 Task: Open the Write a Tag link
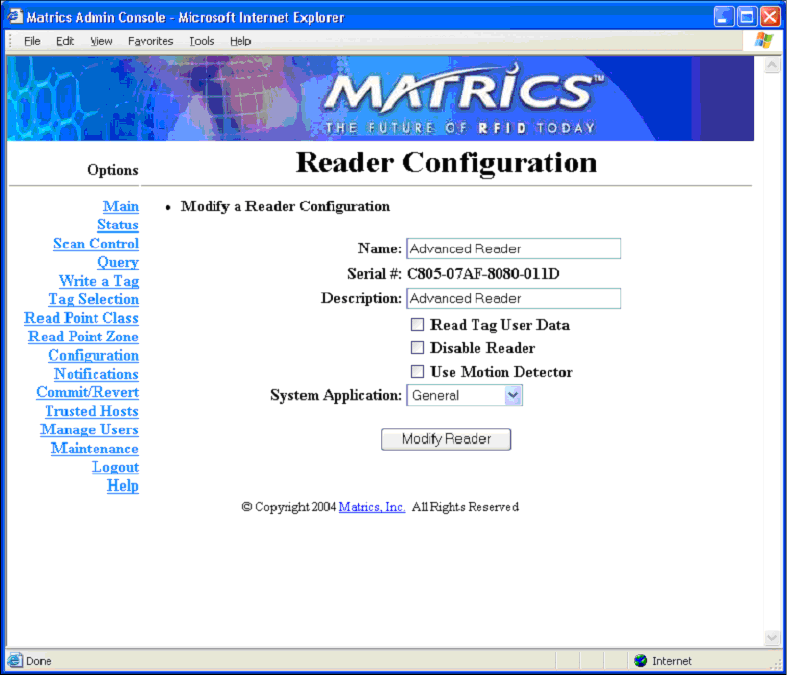[99, 281]
